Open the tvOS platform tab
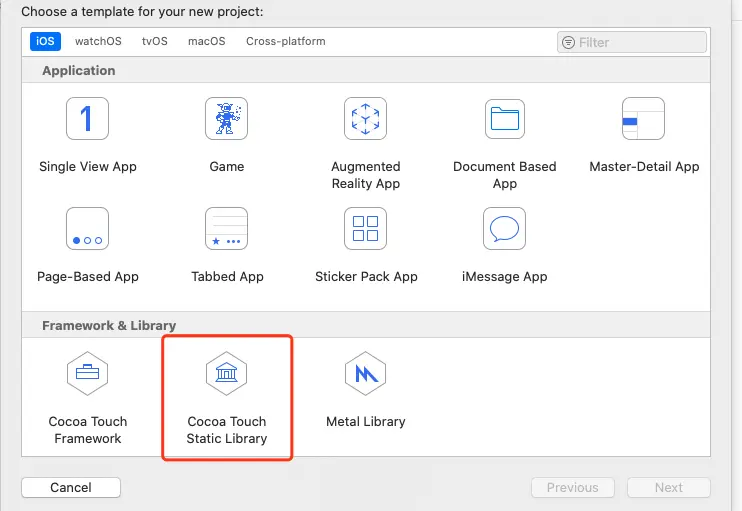Image resolution: width=742 pixels, height=511 pixels. pyautogui.click(x=155, y=41)
